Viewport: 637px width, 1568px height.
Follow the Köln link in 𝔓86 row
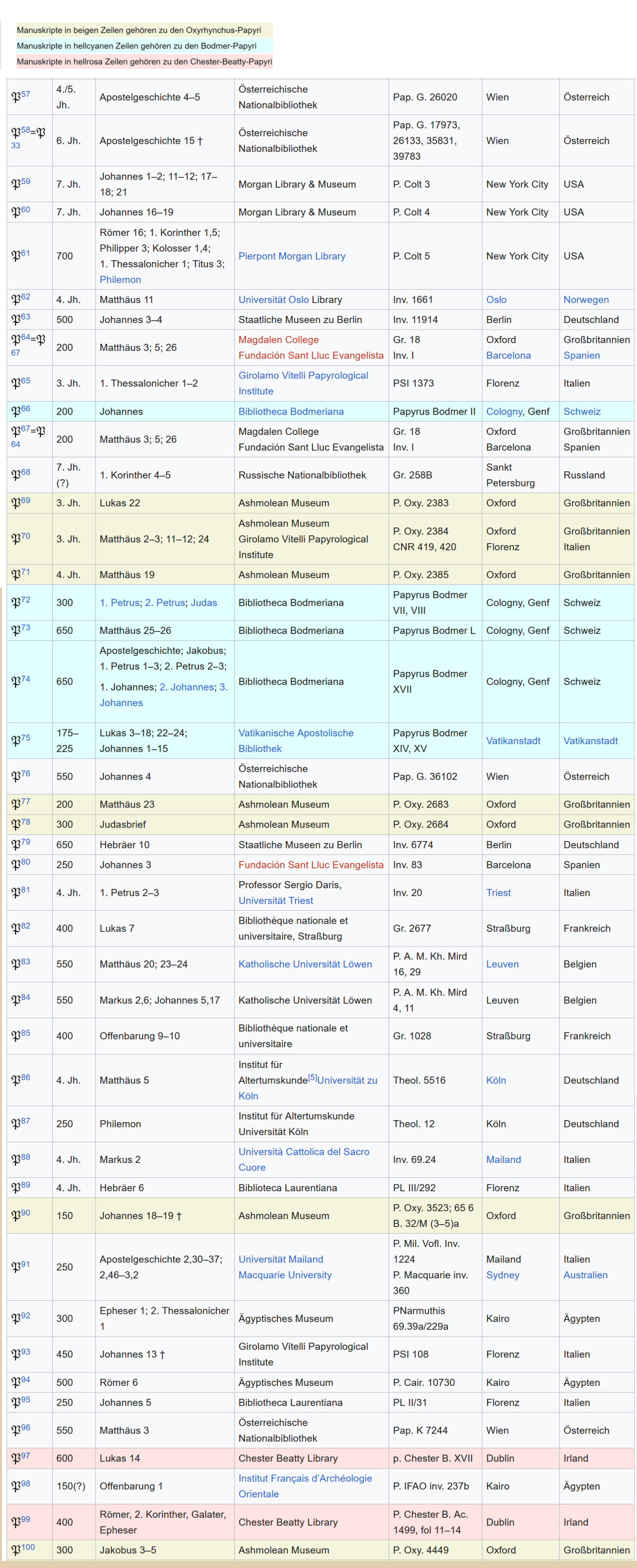click(496, 1080)
